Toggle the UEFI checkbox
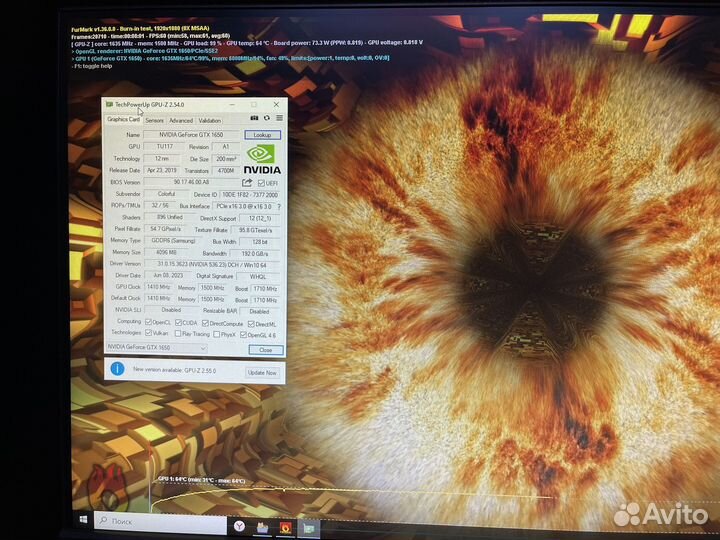 click(x=261, y=183)
